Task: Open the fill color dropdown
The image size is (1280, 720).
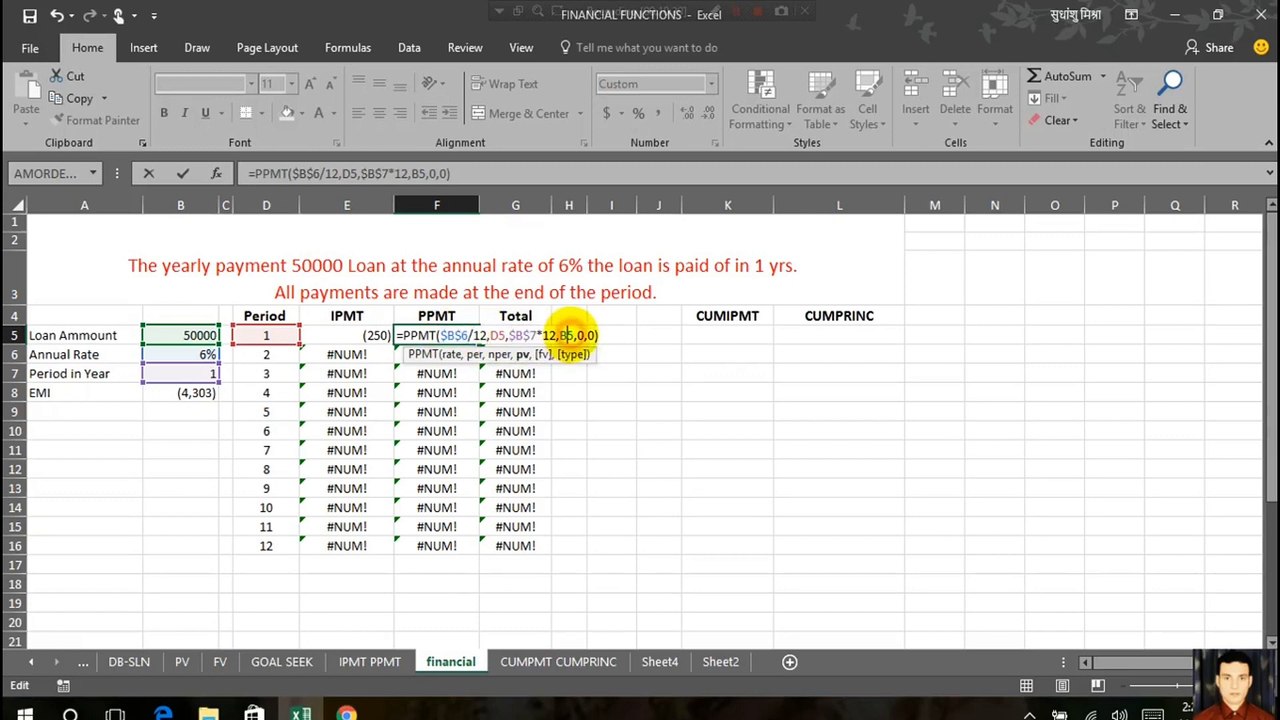Action: [303, 113]
